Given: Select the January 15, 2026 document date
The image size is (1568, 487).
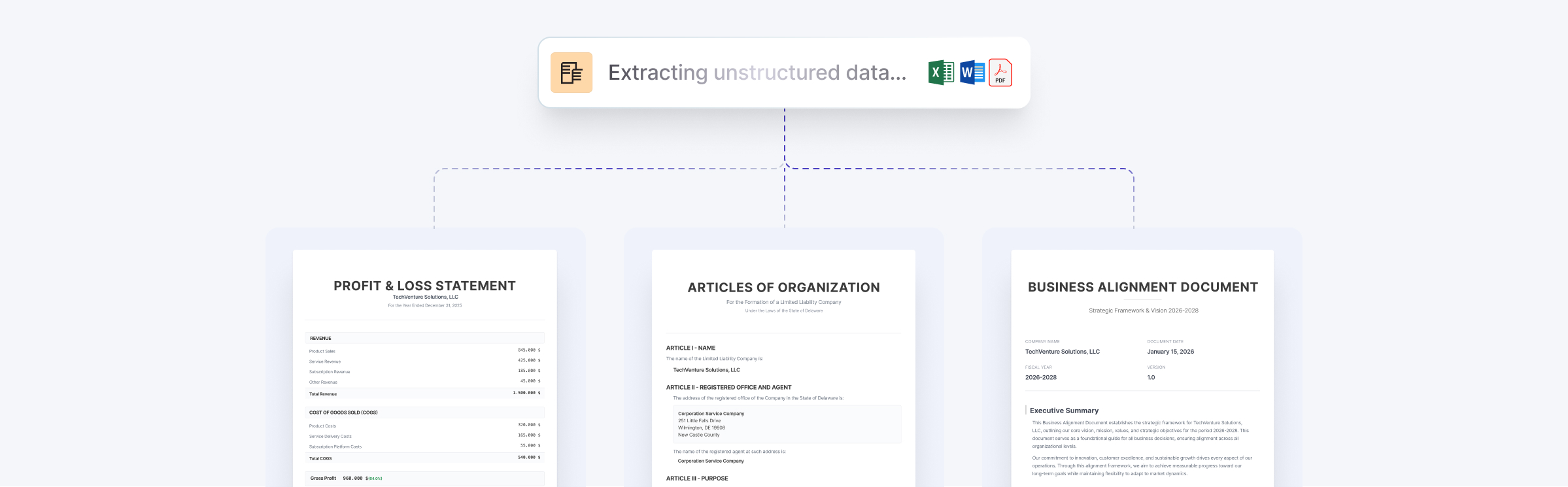Looking at the screenshot, I should click(x=1170, y=352).
